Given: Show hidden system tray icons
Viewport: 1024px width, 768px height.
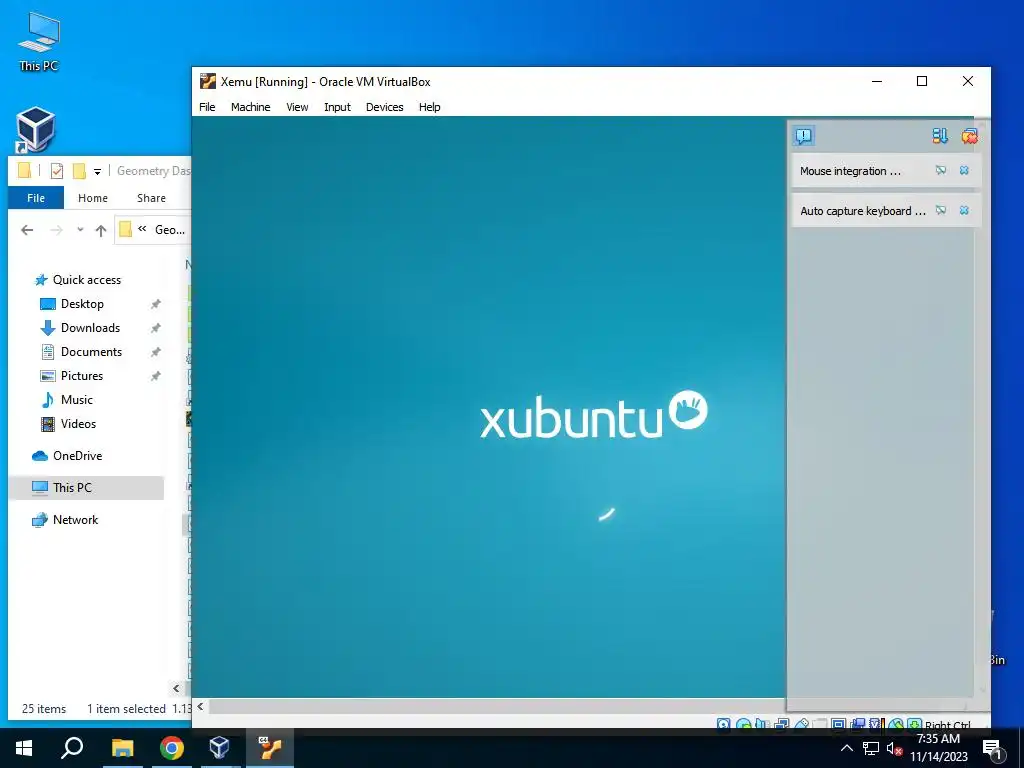Looking at the screenshot, I should (846, 748).
